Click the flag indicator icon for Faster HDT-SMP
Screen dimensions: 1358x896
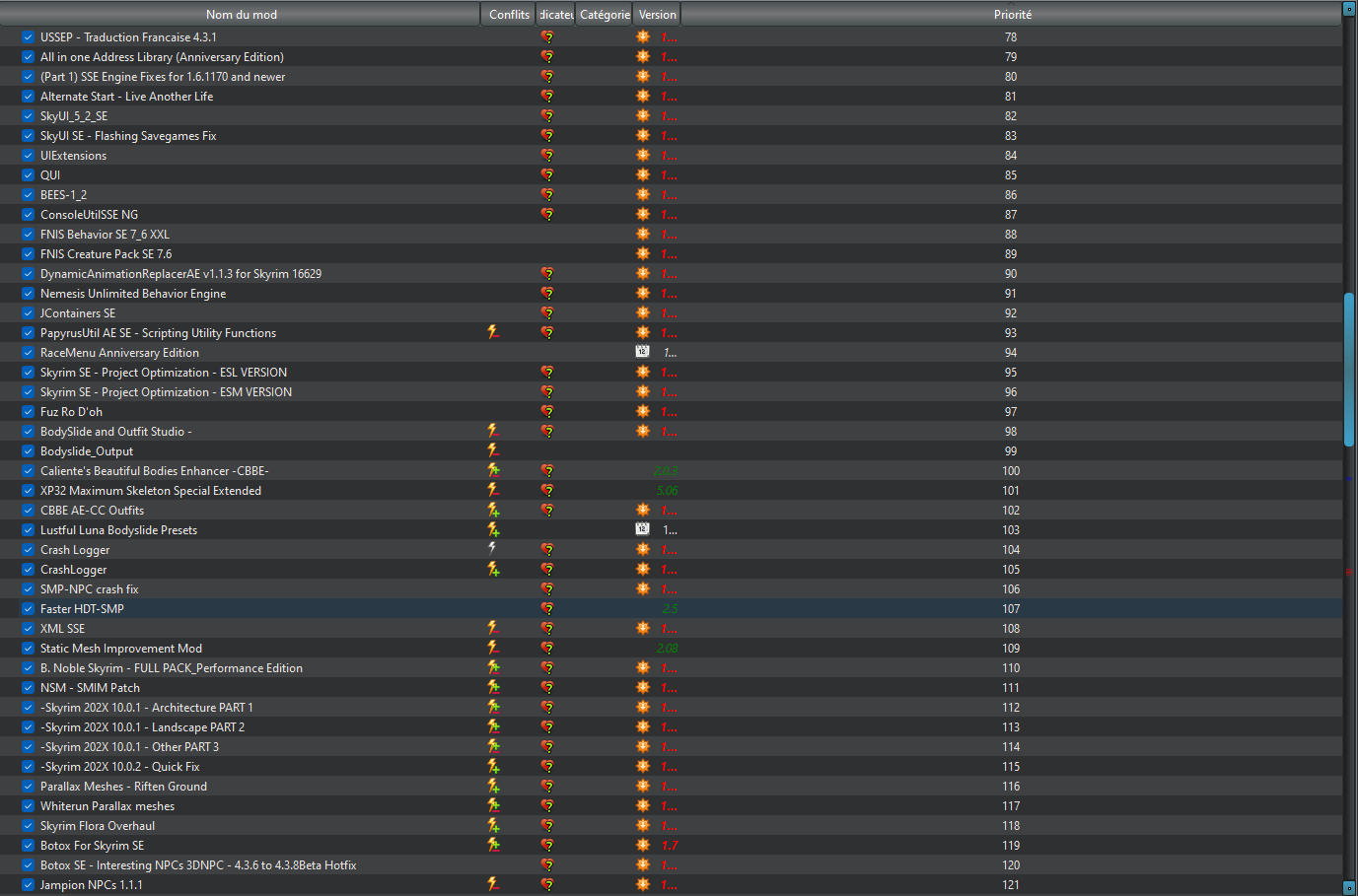(547, 608)
